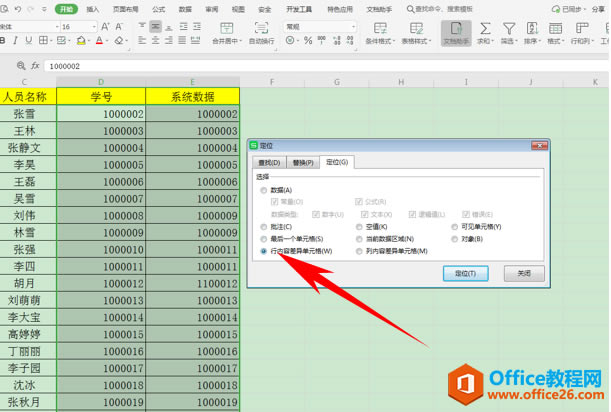Click the 表格样式 table style icon
This screenshot has height=412, width=611.
418,28
